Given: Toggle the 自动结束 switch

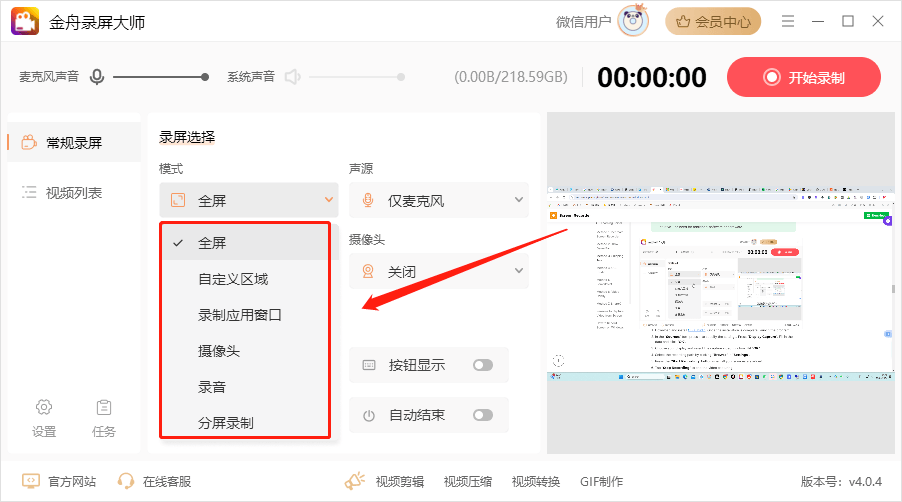Looking at the screenshot, I should pos(483,415).
